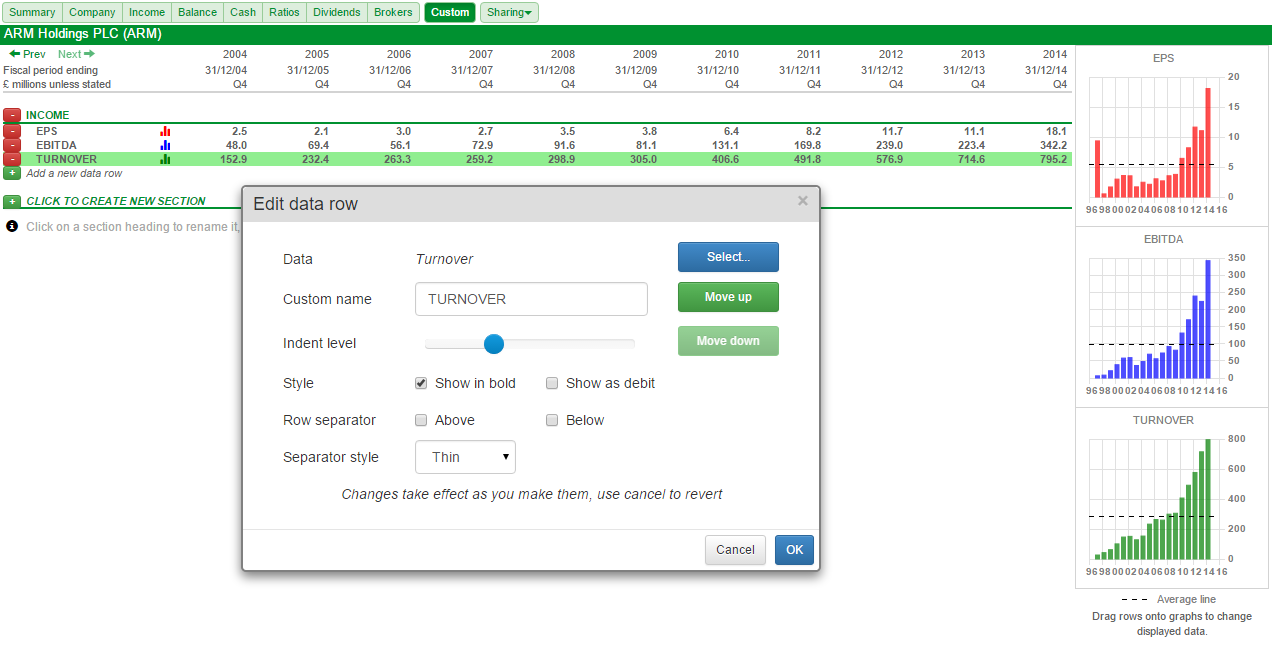Screen dimensions: 1272x647
Task: Click the info icon beside the section heading hint
Action: click(12, 227)
